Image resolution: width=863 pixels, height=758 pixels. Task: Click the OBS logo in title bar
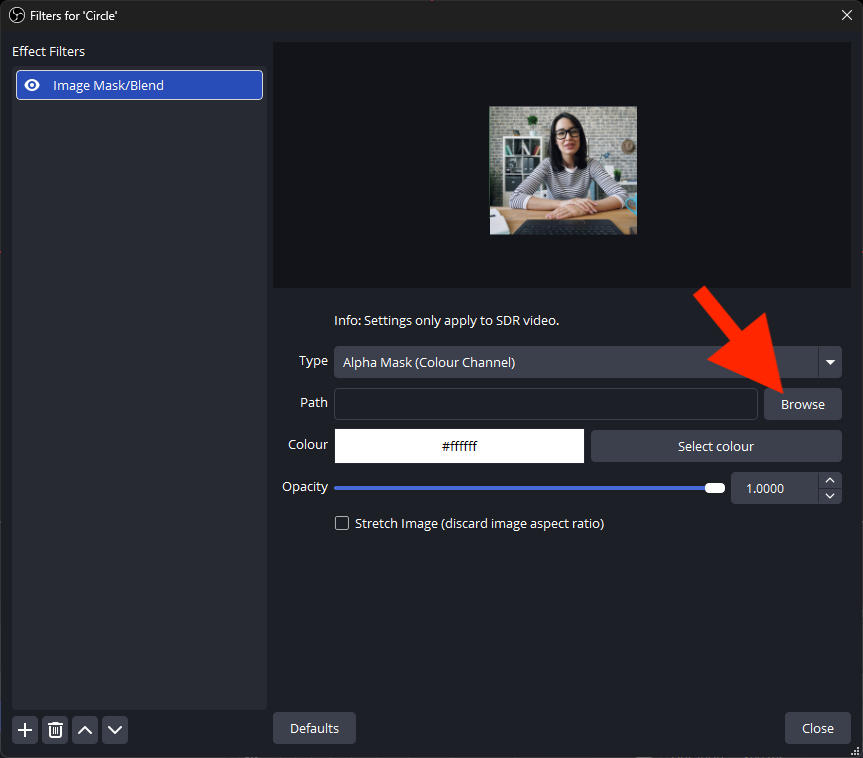[x=16, y=15]
